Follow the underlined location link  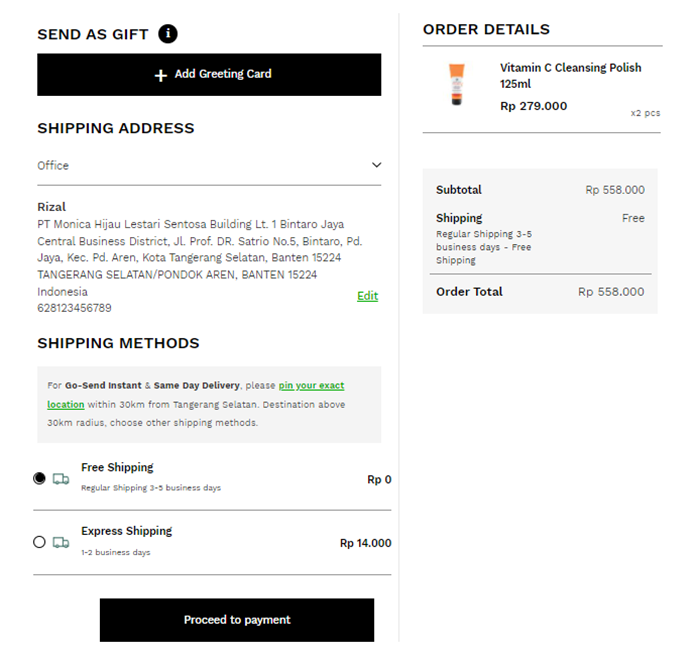[x=65, y=404]
